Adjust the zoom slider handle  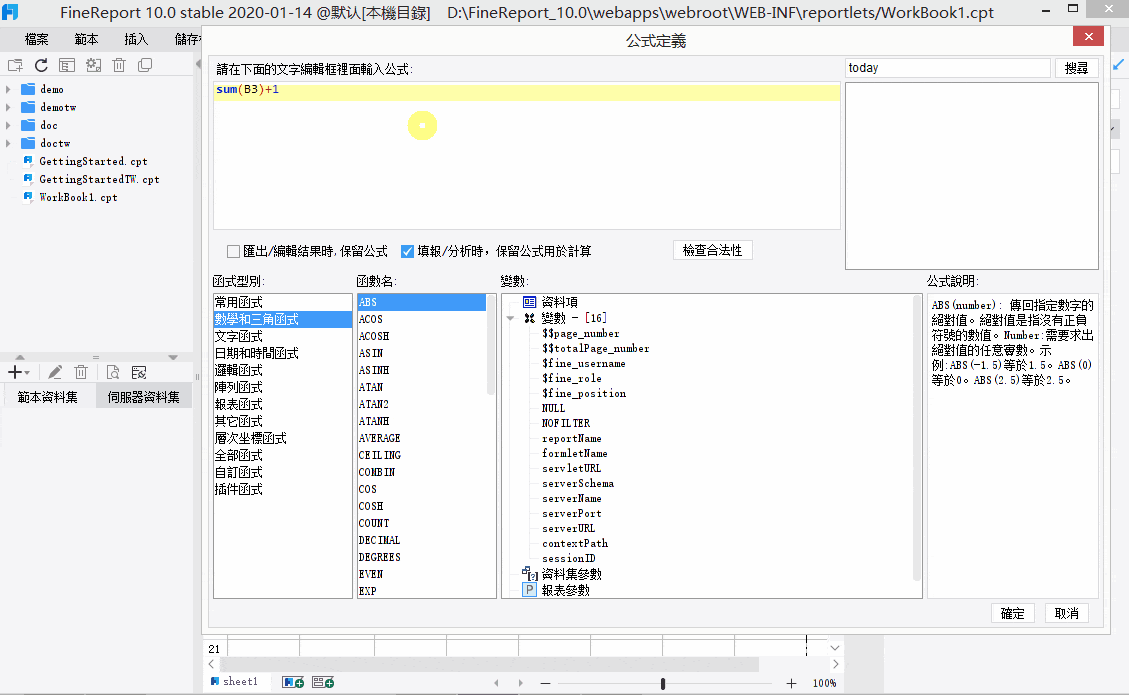[x=662, y=683]
